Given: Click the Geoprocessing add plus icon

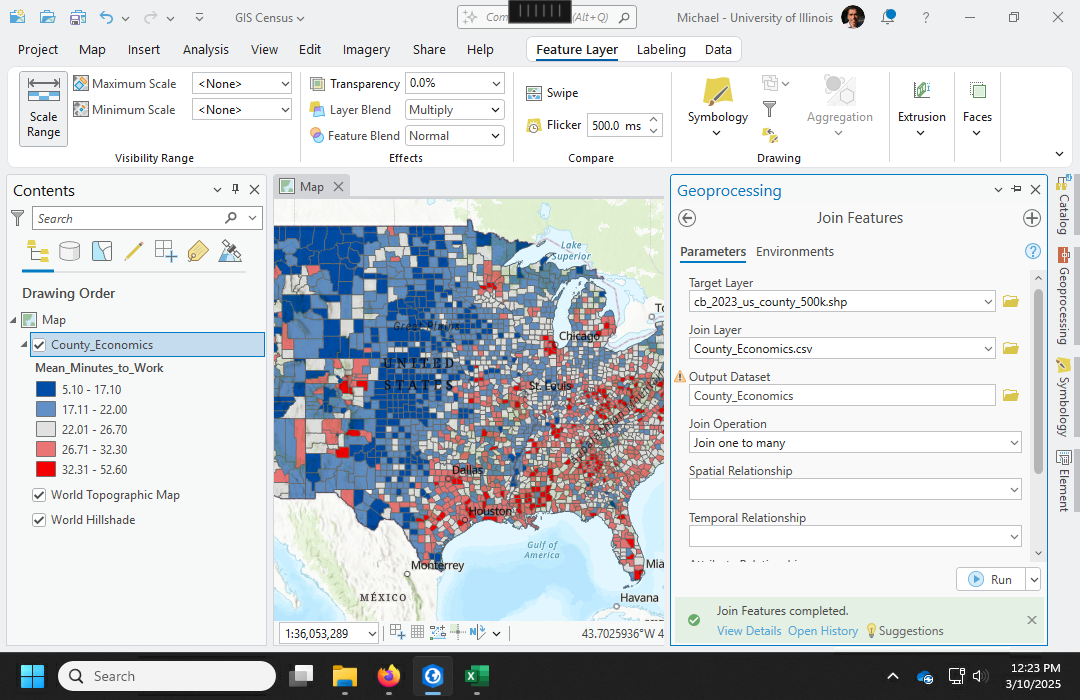Looking at the screenshot, I should tap(1032, 218).
